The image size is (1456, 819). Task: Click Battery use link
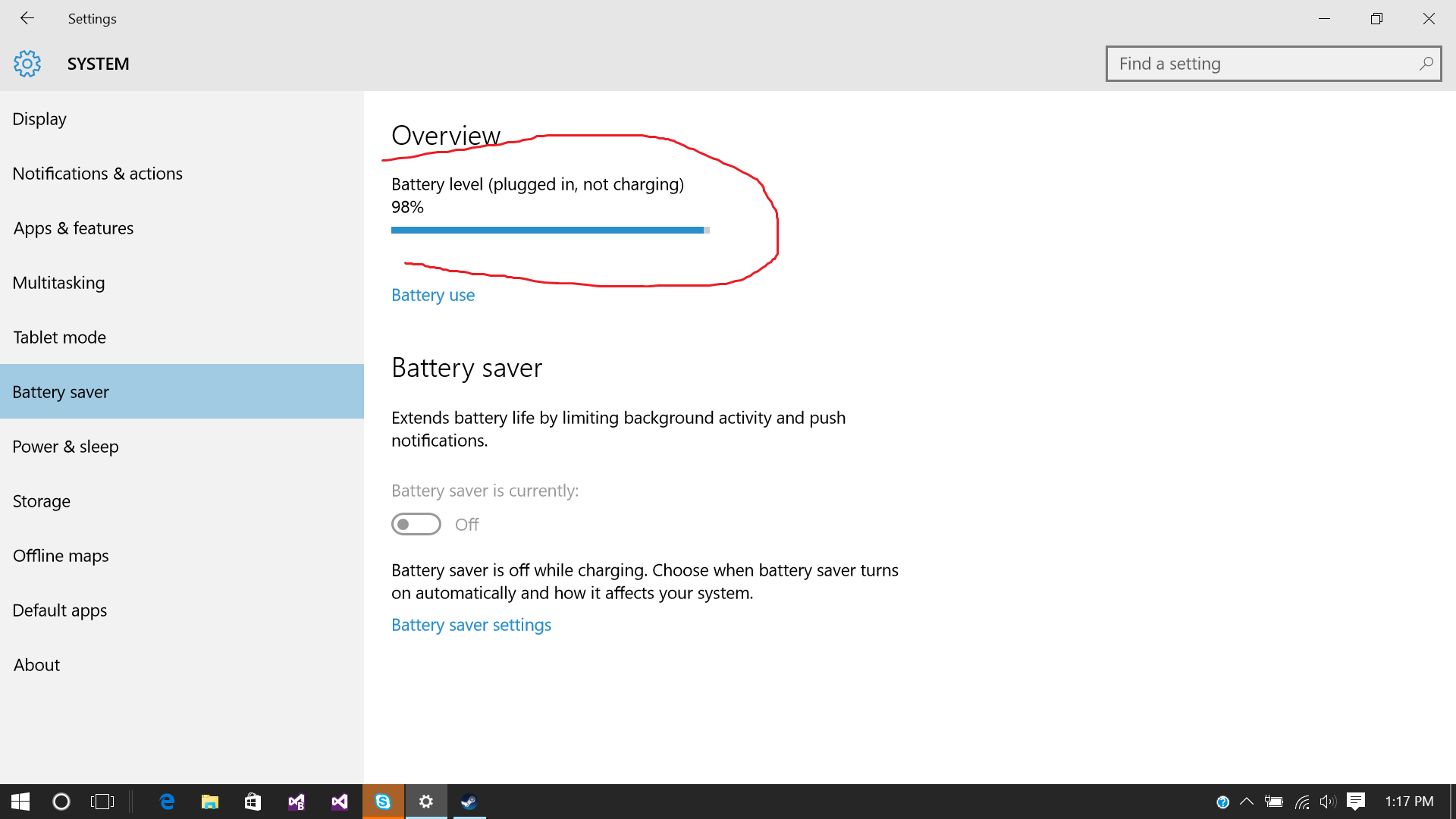[433, 294]
